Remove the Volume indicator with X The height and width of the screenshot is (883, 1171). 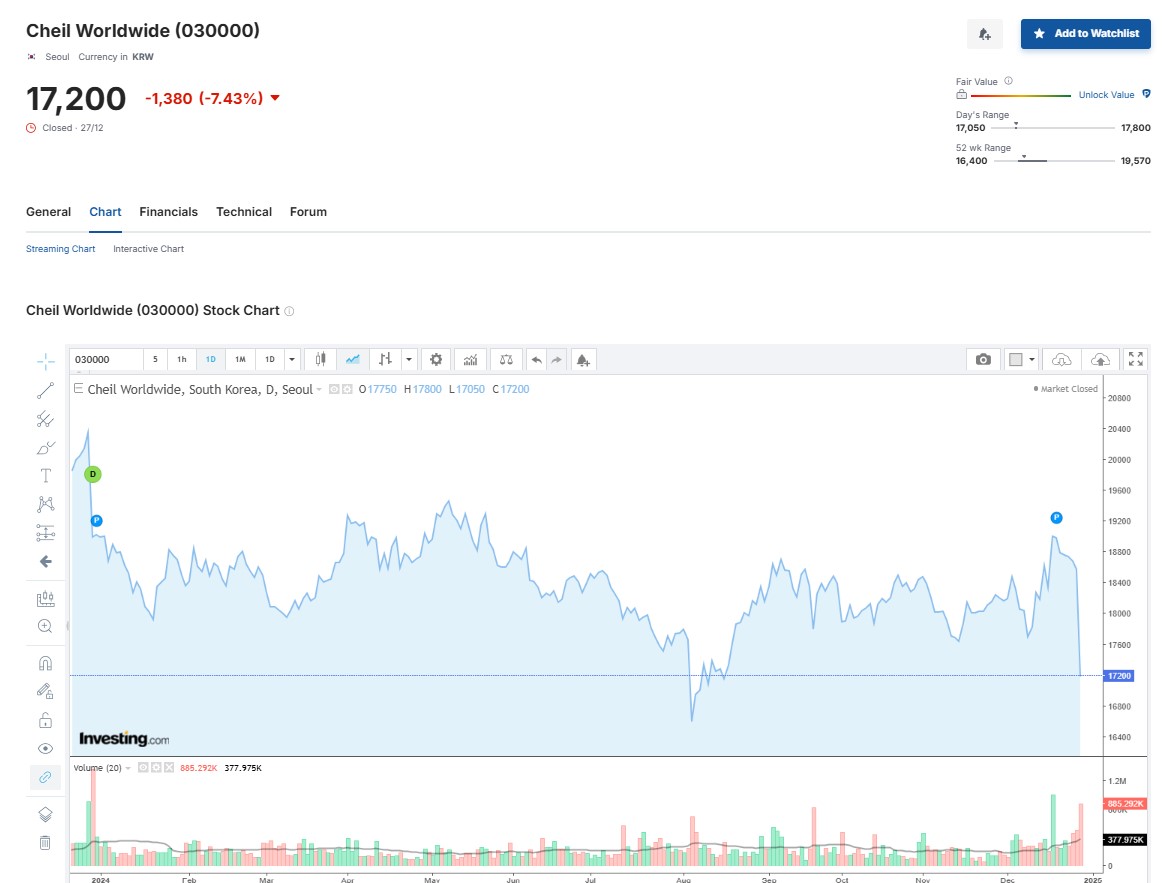point(169,767)
